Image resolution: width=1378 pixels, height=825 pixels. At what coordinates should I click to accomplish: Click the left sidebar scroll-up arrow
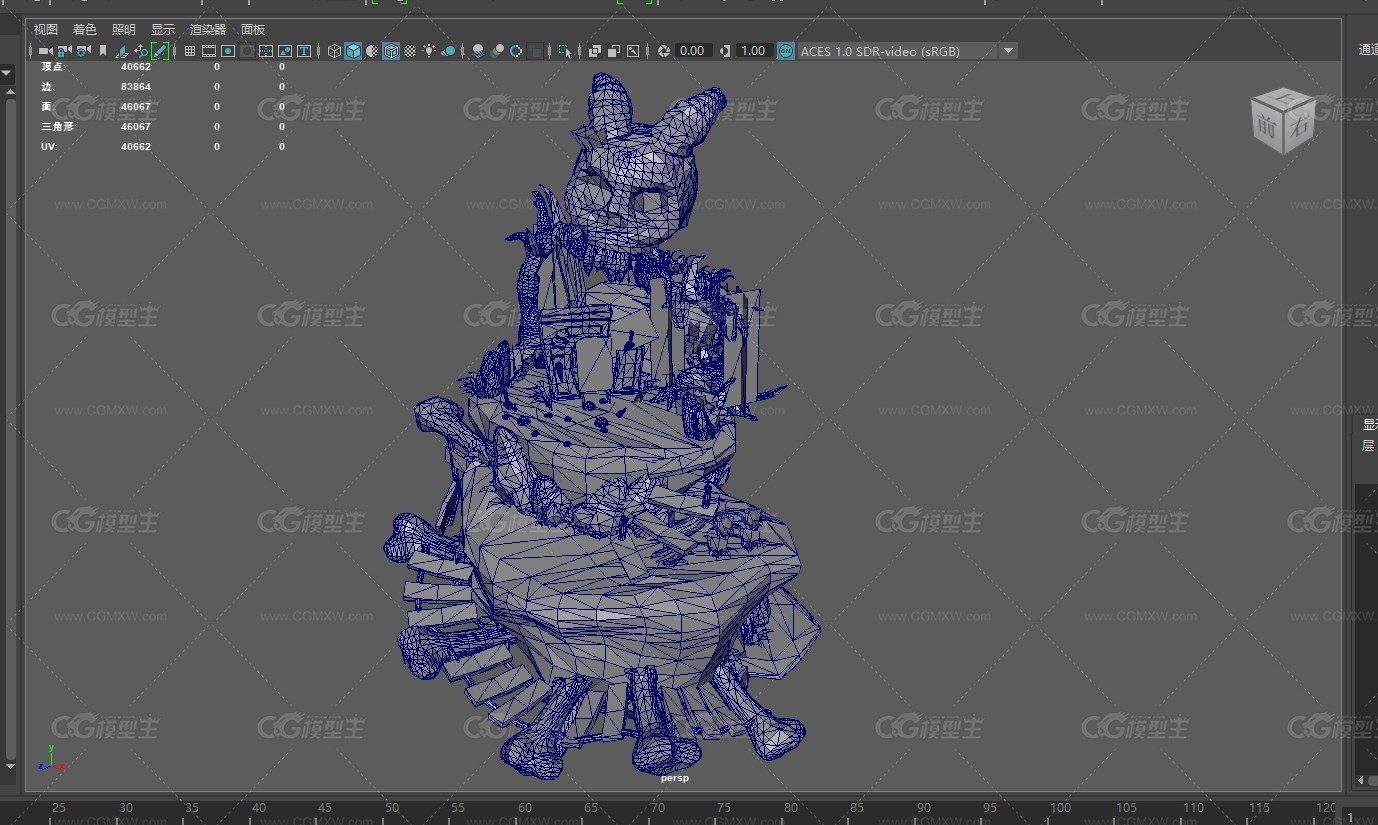click(x=9, y=90)
